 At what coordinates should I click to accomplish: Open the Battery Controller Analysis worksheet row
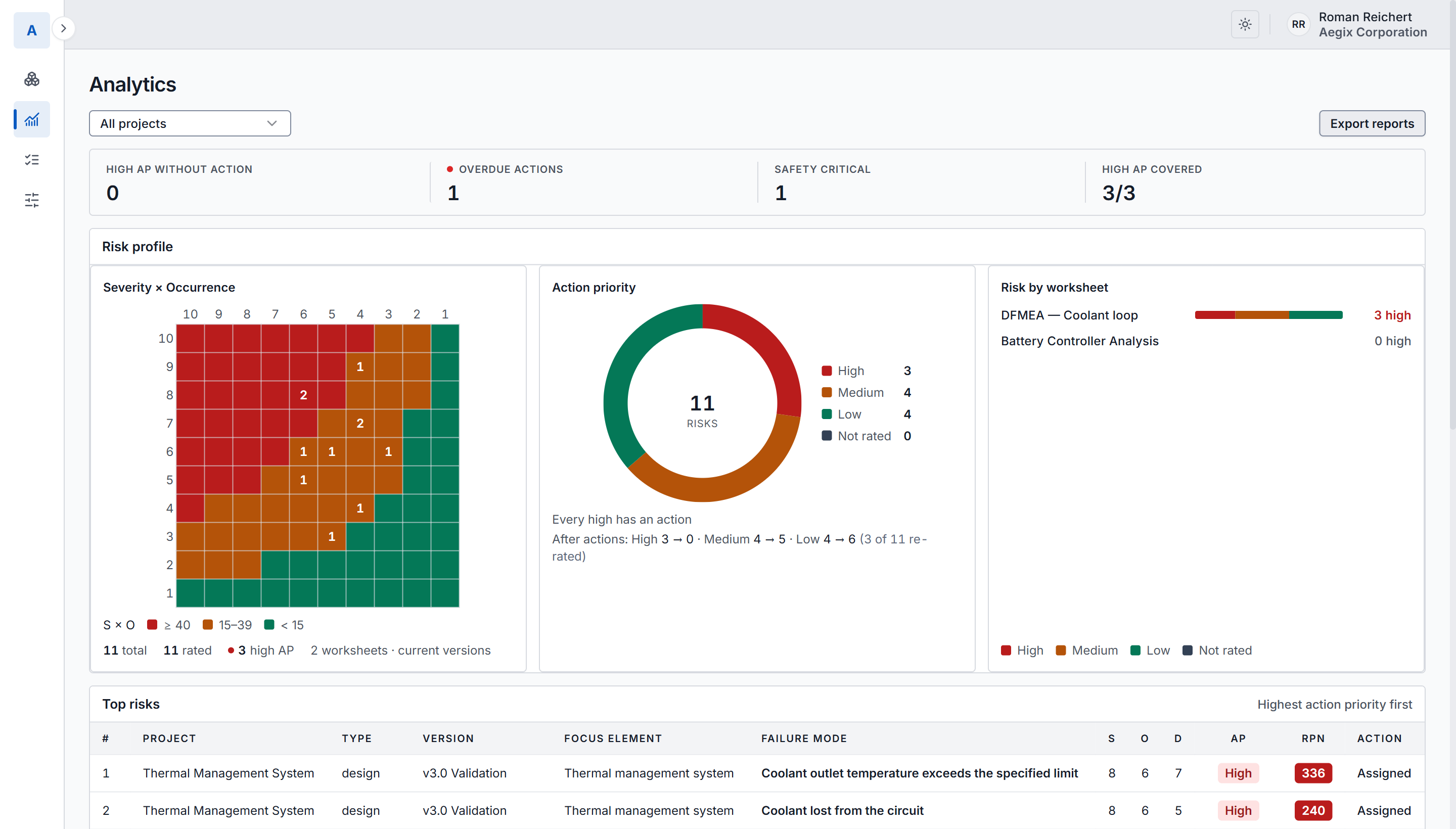point(1205,341)
